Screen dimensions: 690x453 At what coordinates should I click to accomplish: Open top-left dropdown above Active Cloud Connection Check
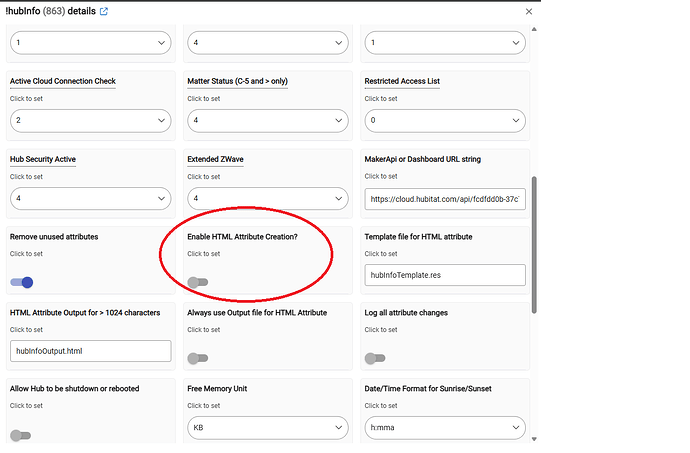91,43
